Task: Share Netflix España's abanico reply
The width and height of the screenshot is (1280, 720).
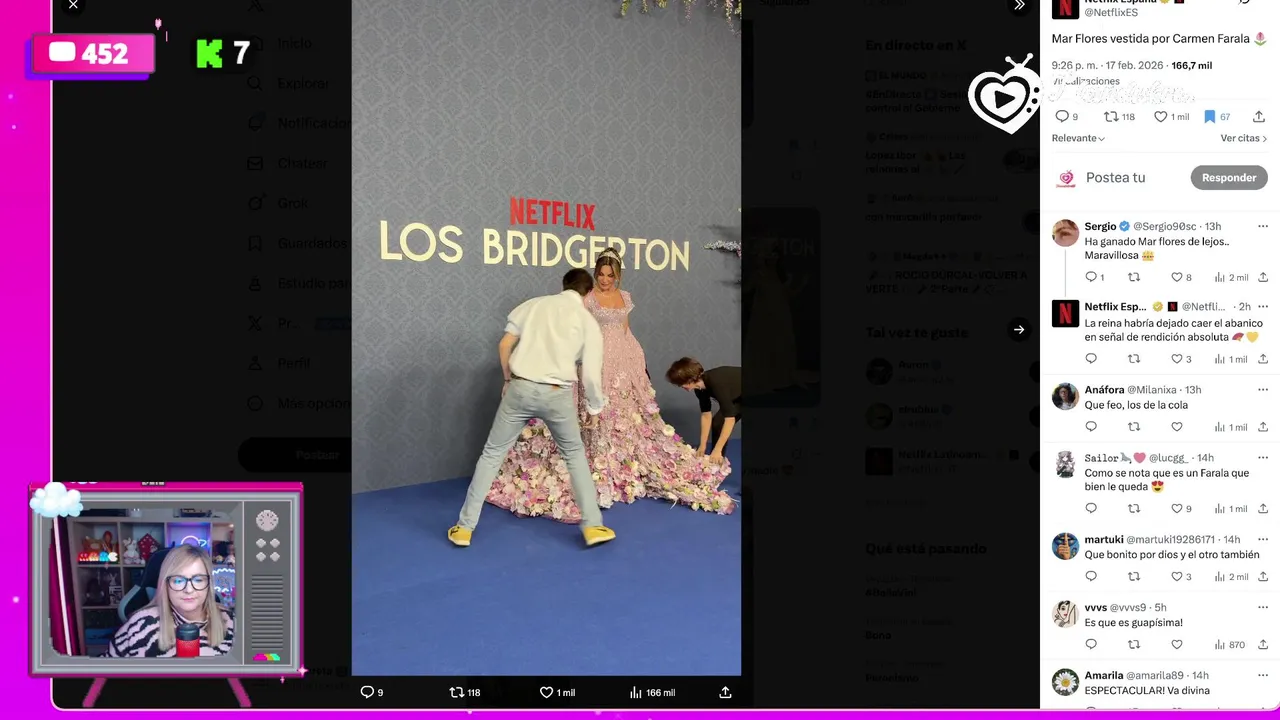Action: coord(1263,359)
